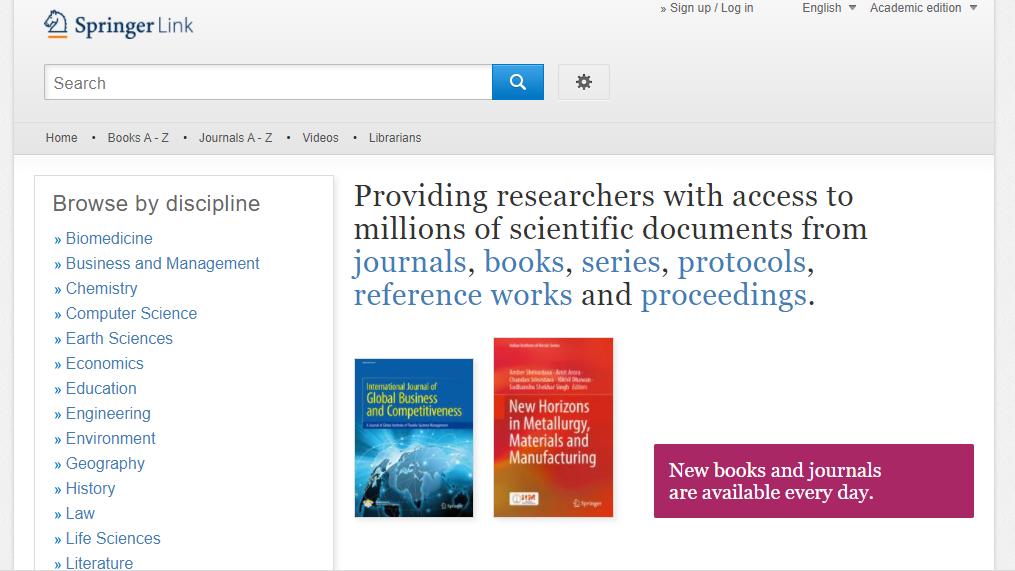Click the New books and journals banner
The image size is (1015, 571).
click(813, 481)
